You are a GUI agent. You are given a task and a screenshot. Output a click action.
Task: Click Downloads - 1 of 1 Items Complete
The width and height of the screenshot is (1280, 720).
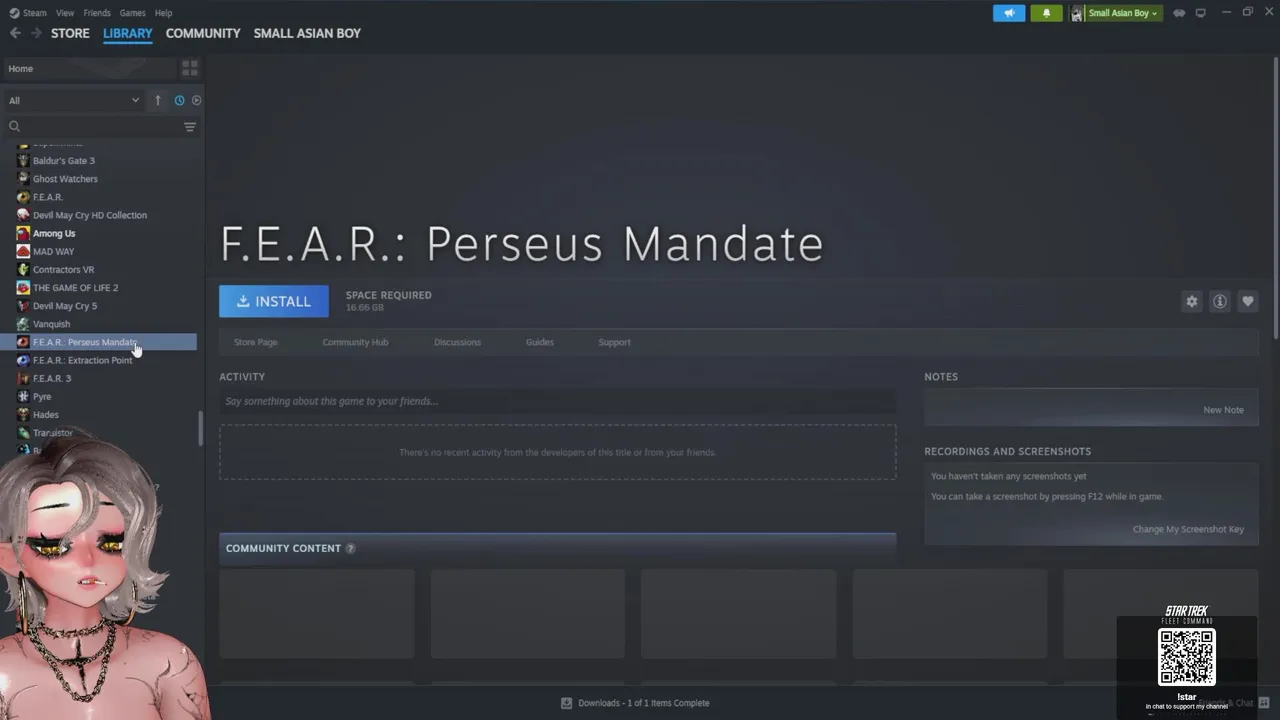point(643,703)
